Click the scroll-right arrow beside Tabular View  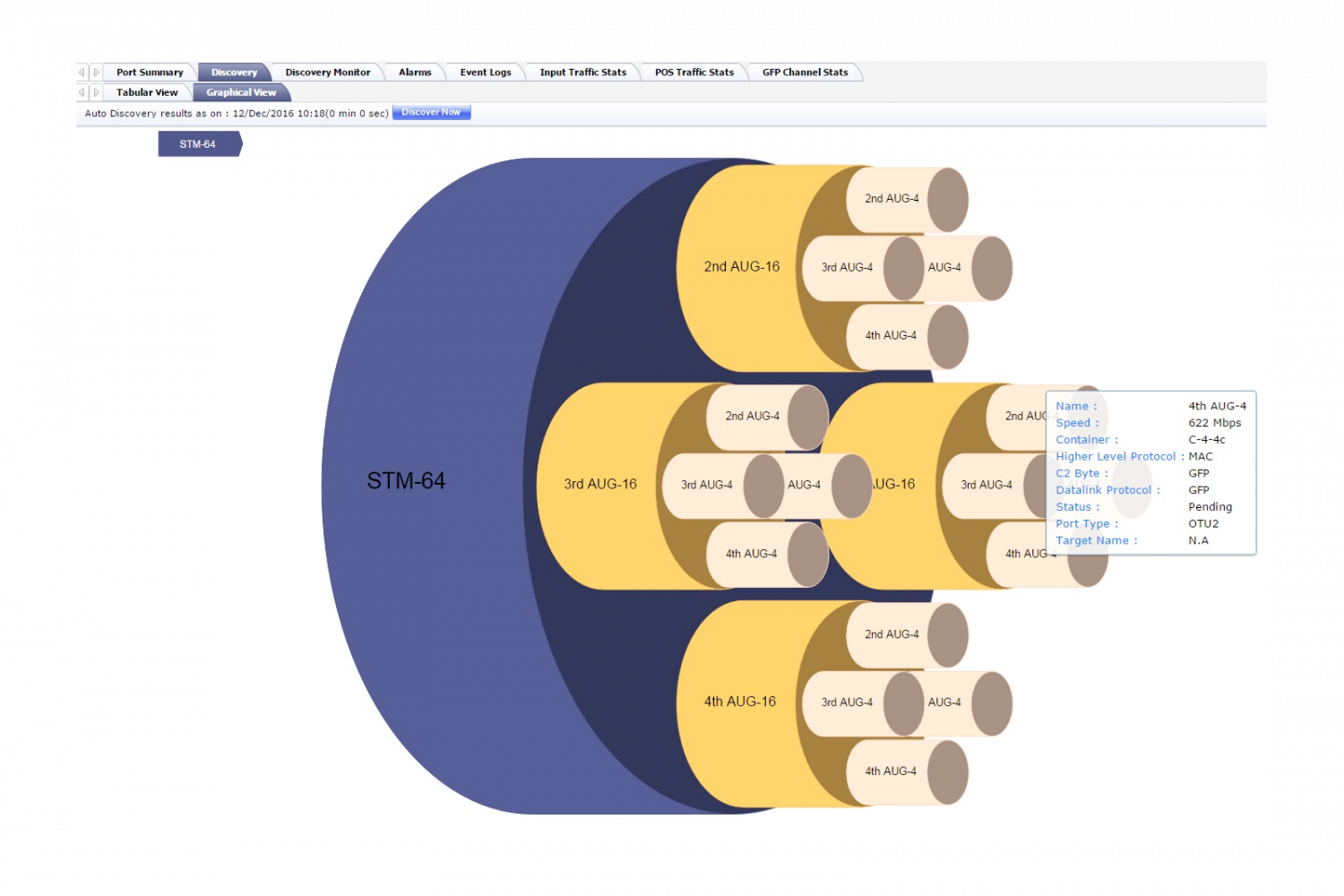[x=97, y=92]
